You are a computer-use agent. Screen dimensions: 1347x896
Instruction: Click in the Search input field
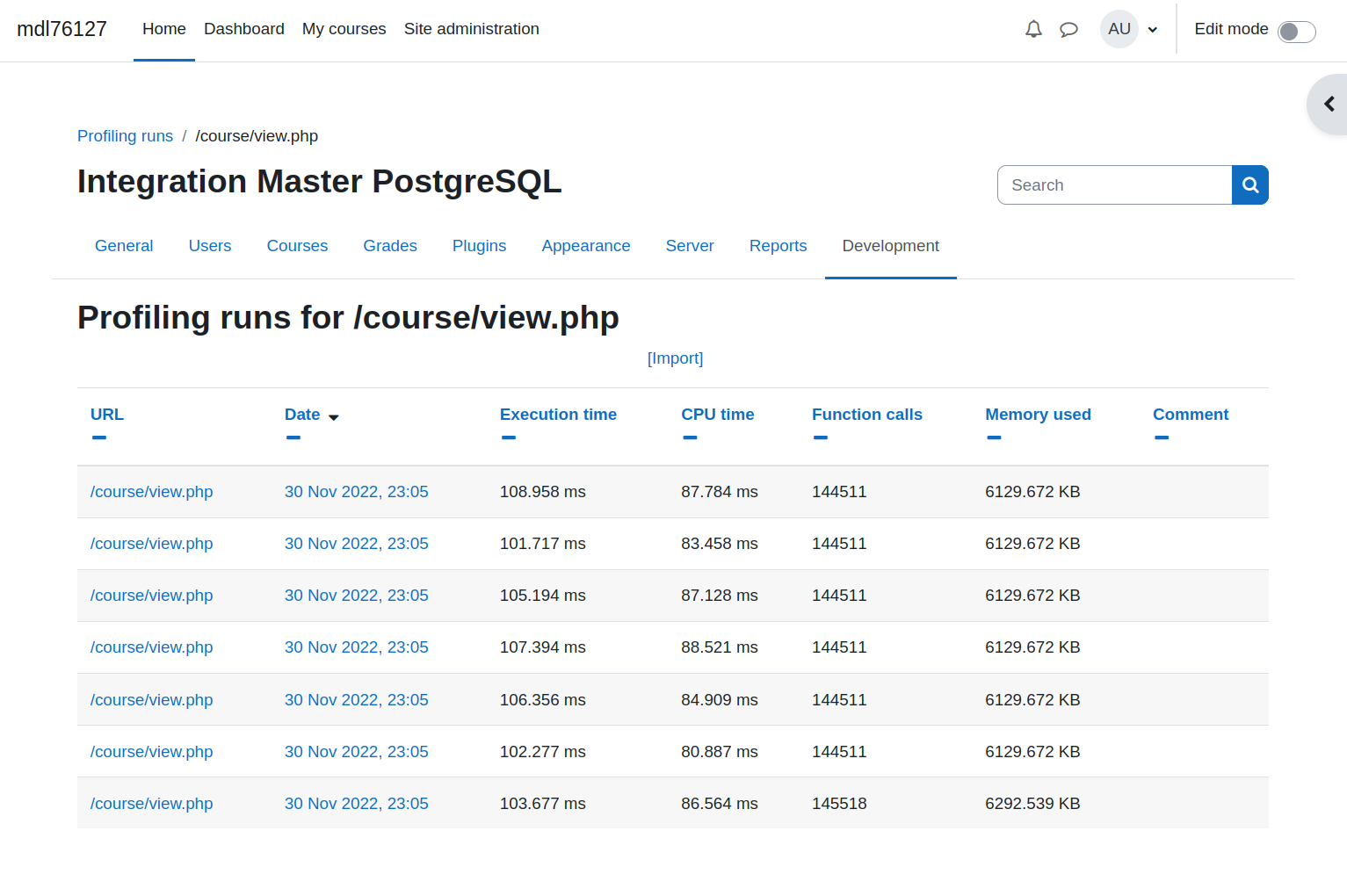tap(1114, 185)
